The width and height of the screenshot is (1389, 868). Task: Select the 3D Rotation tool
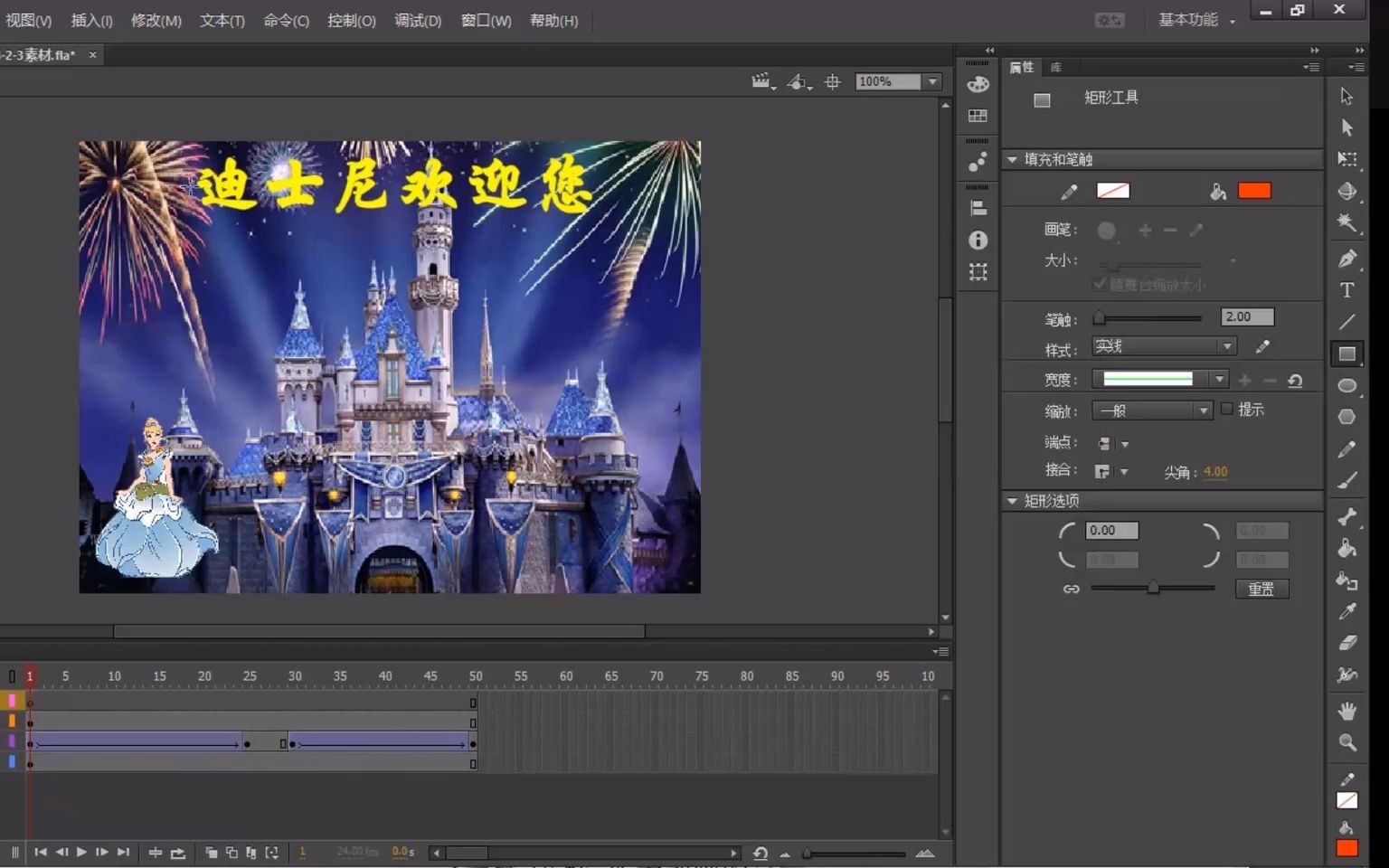tap(1346, 191)
